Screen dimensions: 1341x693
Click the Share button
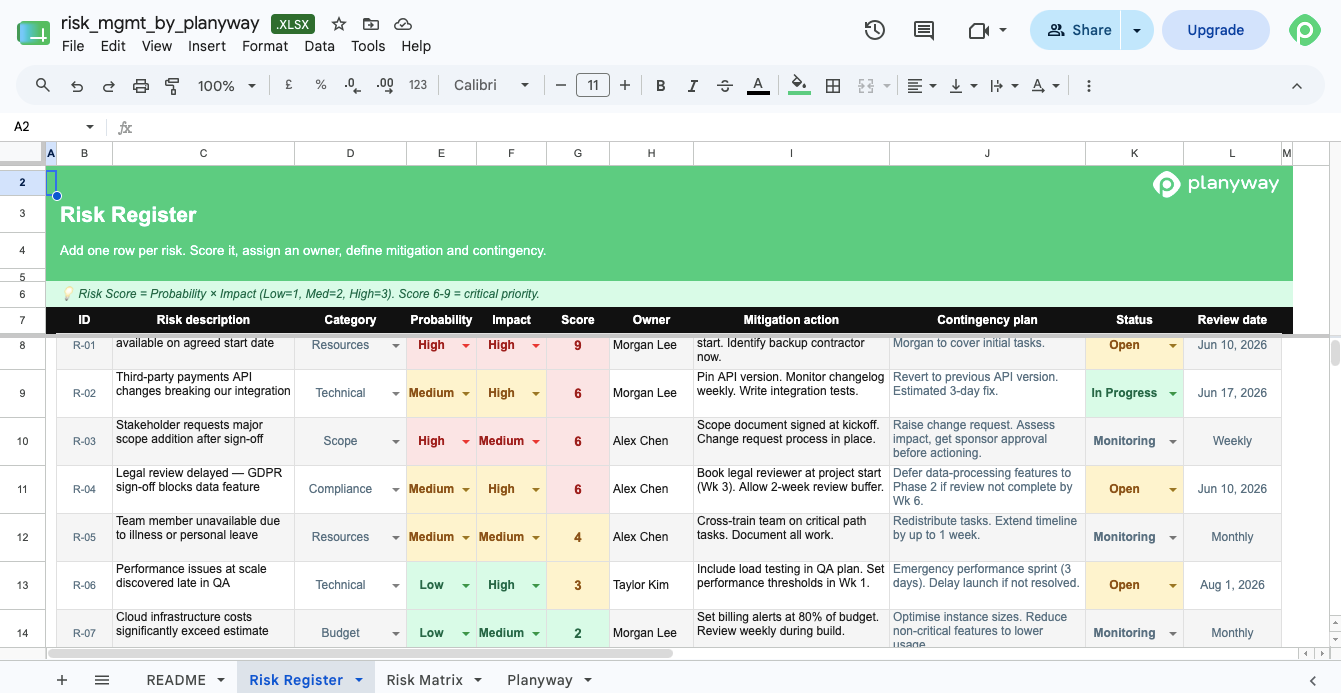(x=1076, y=30)
